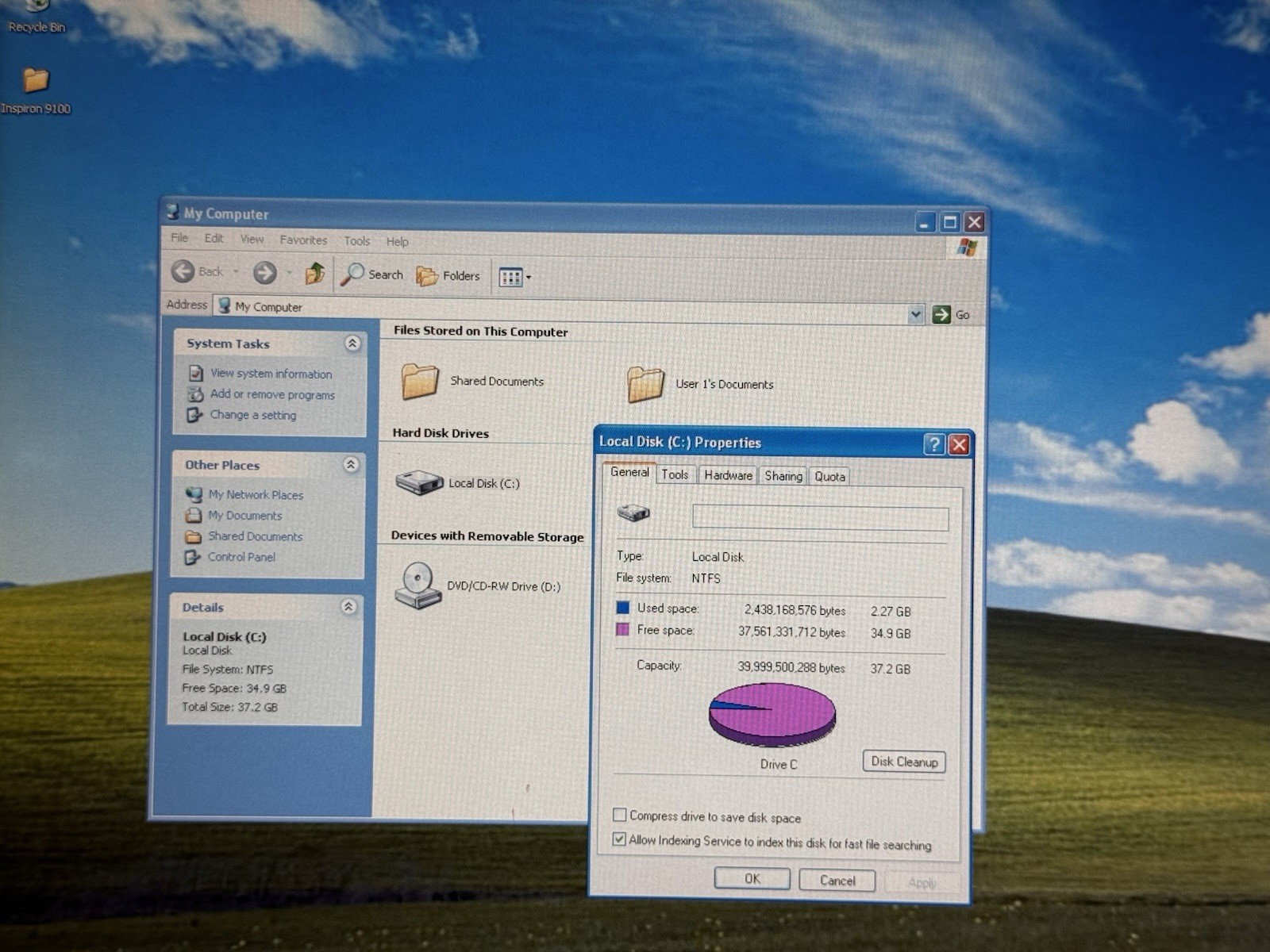Open My Documents in Other Places

(245, 516)
